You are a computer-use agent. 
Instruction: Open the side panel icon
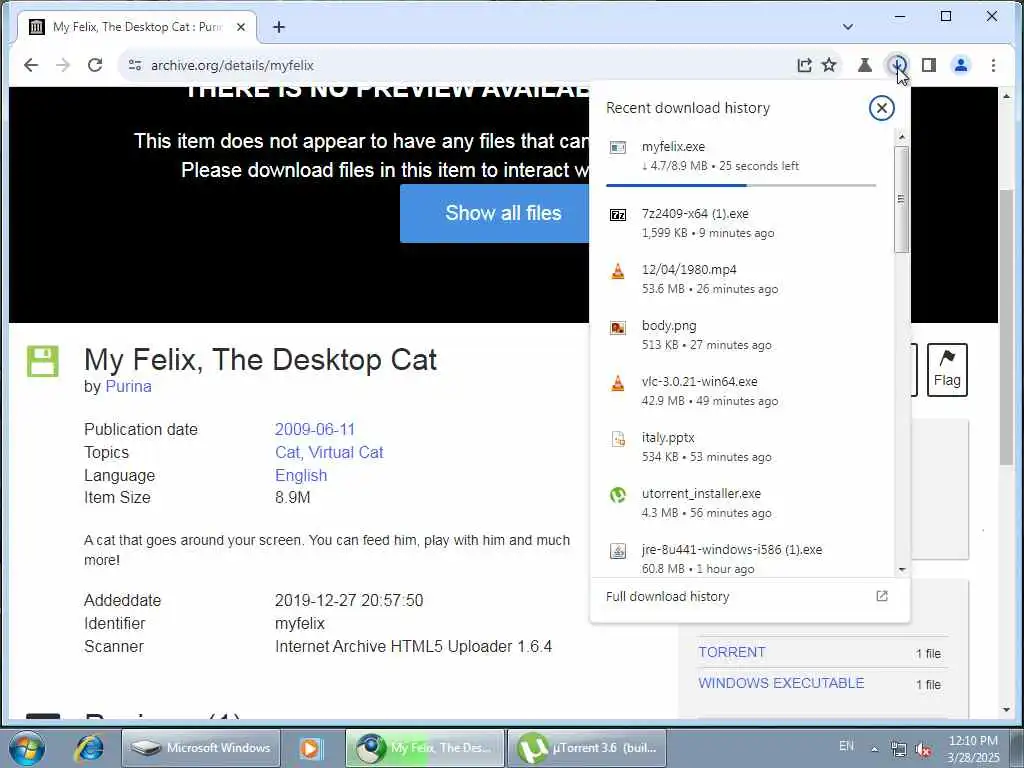tap(929, 65)
